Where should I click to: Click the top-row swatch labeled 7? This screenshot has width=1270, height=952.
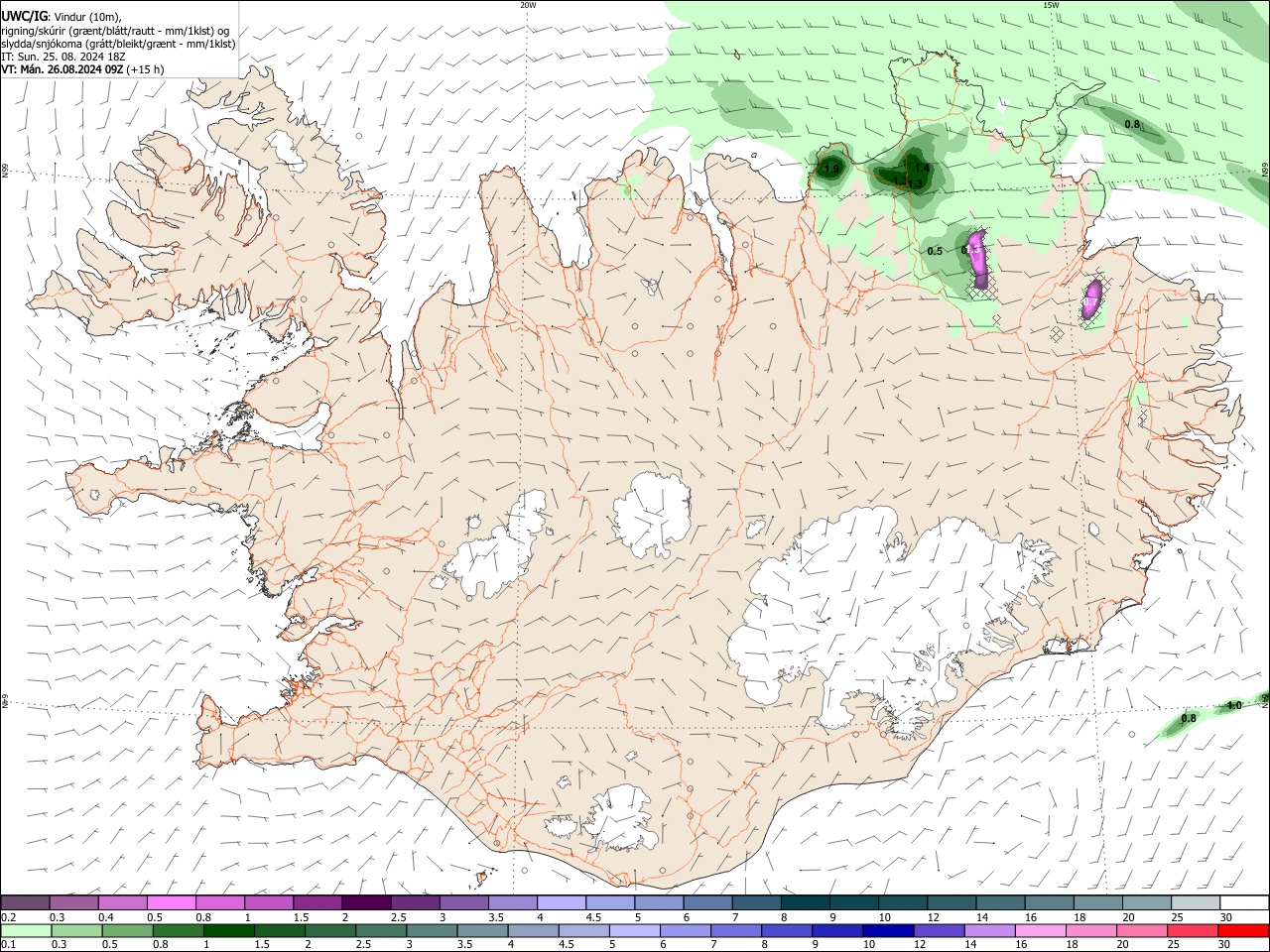755,903
